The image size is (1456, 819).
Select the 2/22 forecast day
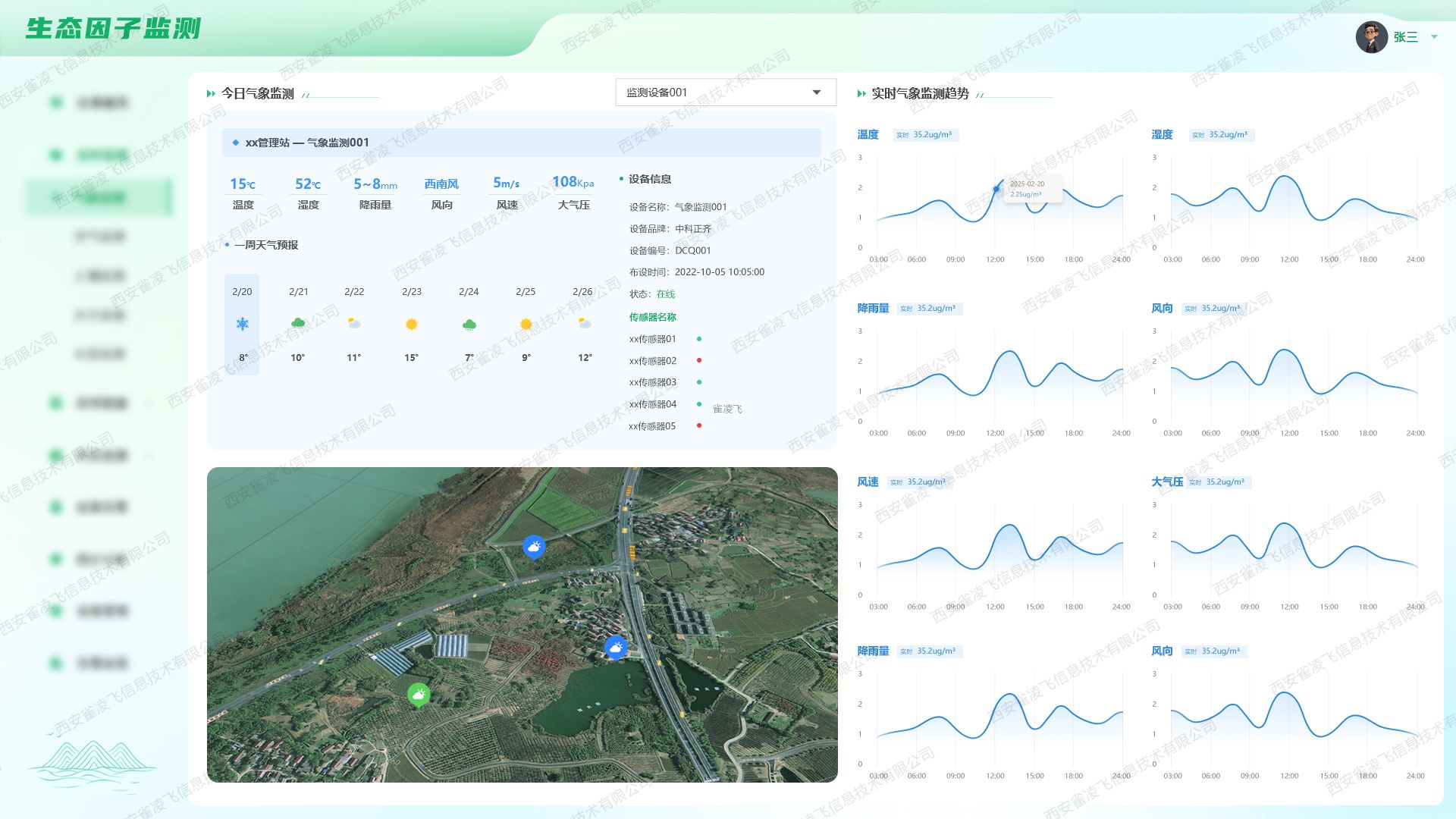click(x=354, y=292)
